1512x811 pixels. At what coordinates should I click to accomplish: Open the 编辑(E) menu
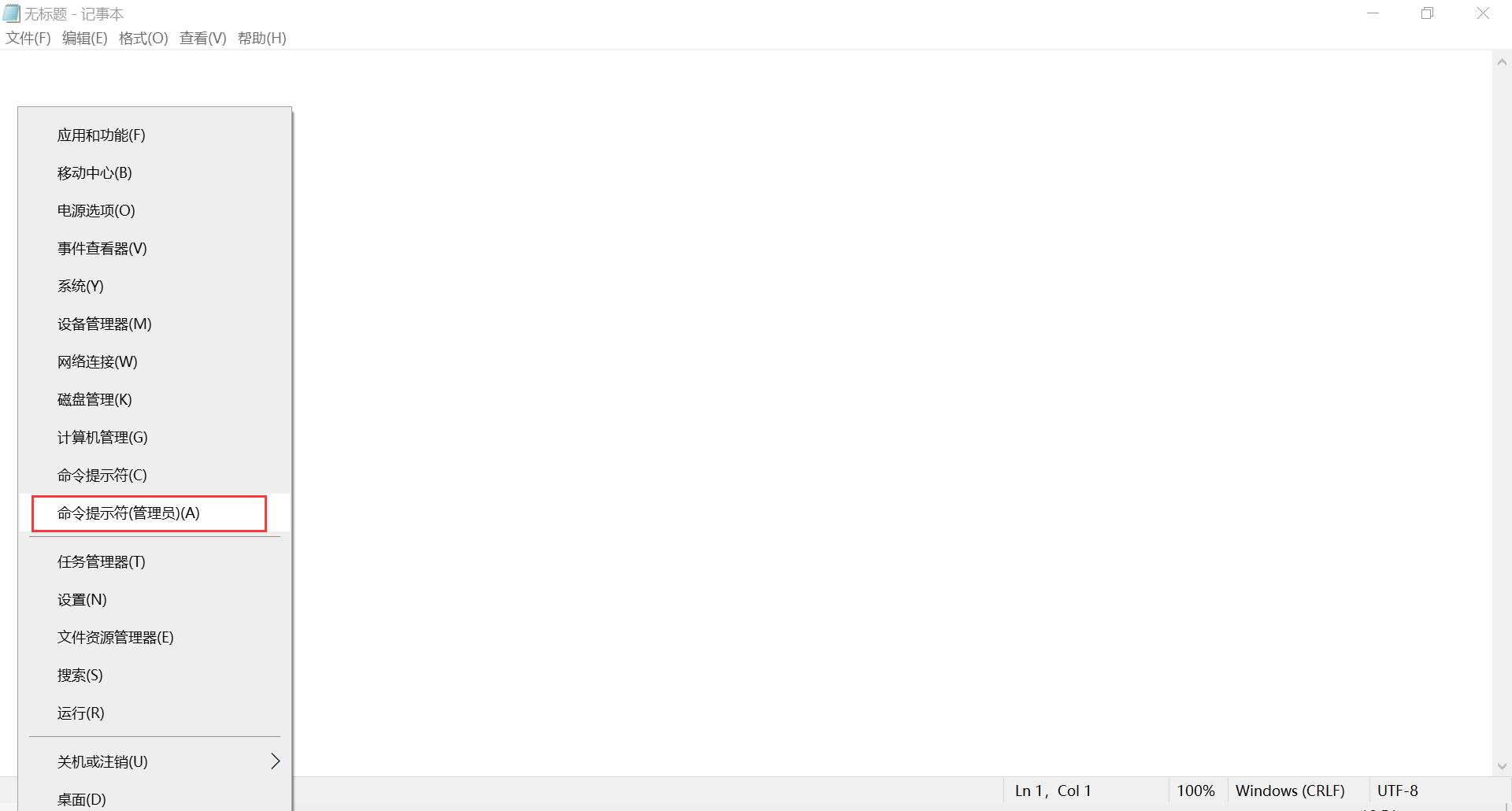(85, 38)
